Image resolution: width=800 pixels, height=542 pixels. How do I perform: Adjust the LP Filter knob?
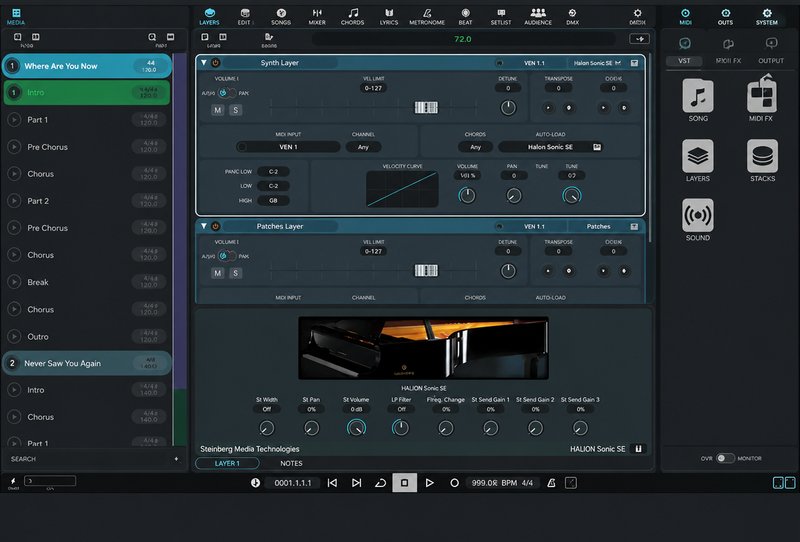pyautogui.click(x=401, y=428)
